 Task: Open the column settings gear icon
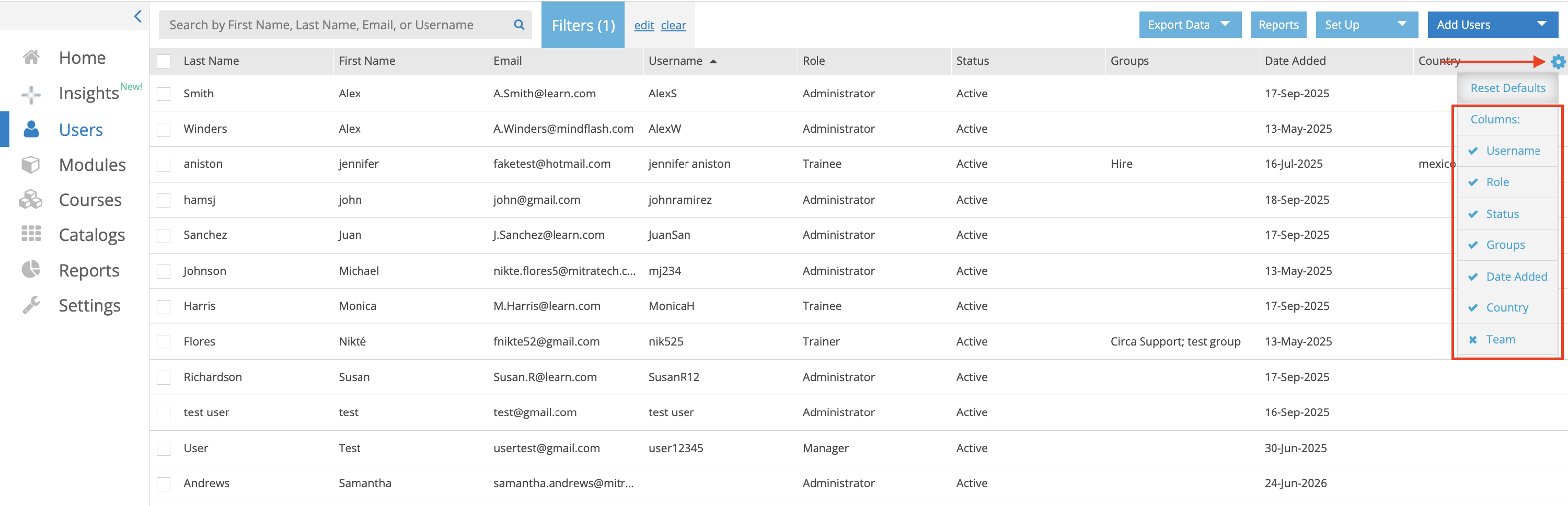click(1557, 62)
